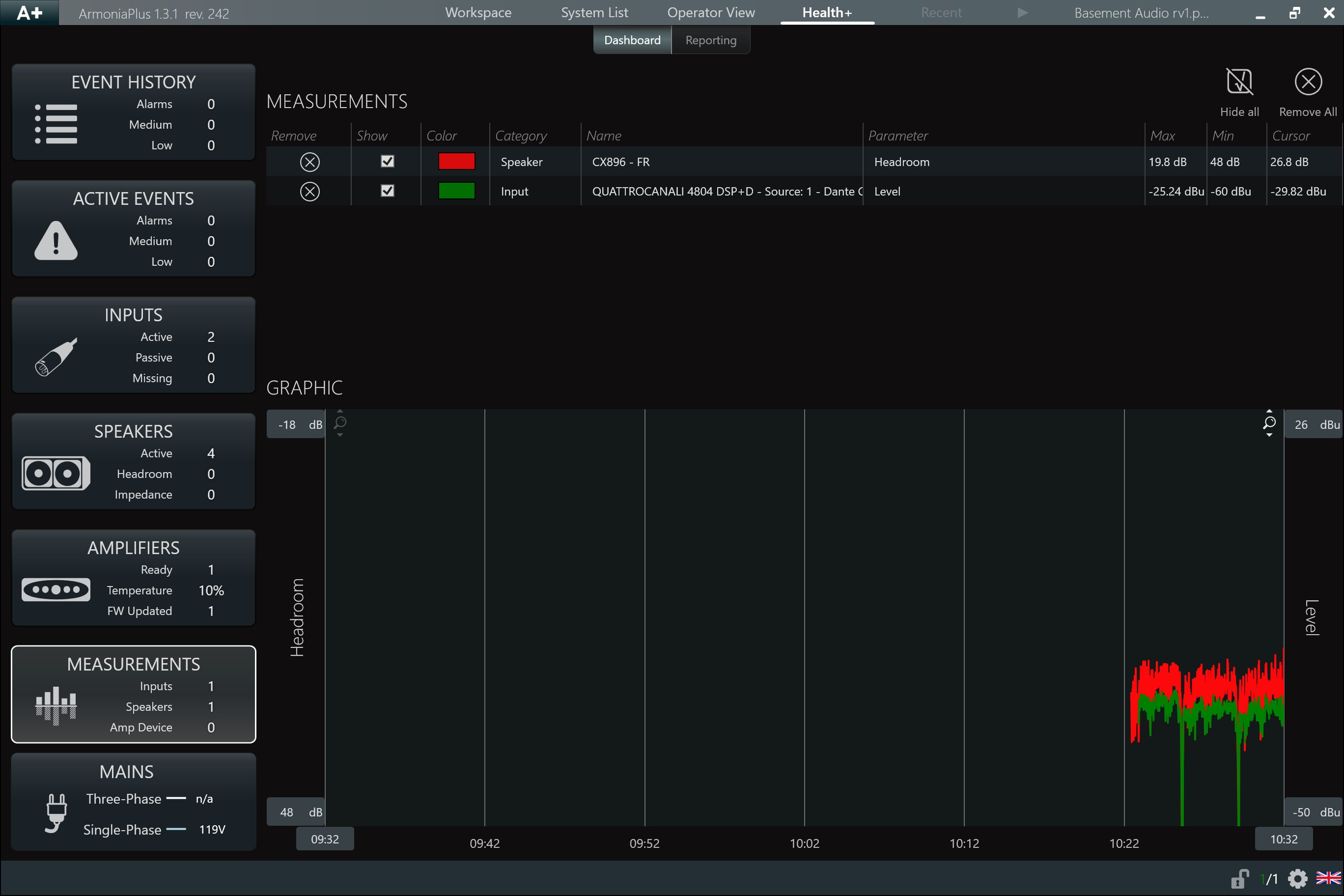Click the 09:32 start time marker
This screenshot has width=1344, height=896.
click(325, 839)
